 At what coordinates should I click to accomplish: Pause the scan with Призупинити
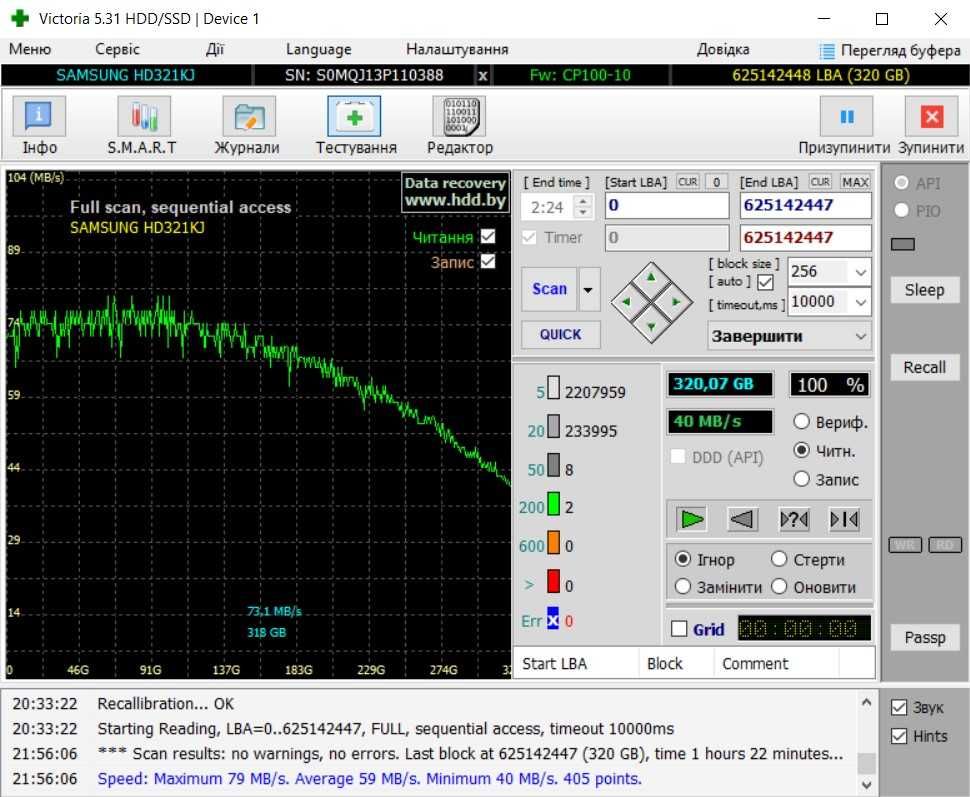[846, 116]
